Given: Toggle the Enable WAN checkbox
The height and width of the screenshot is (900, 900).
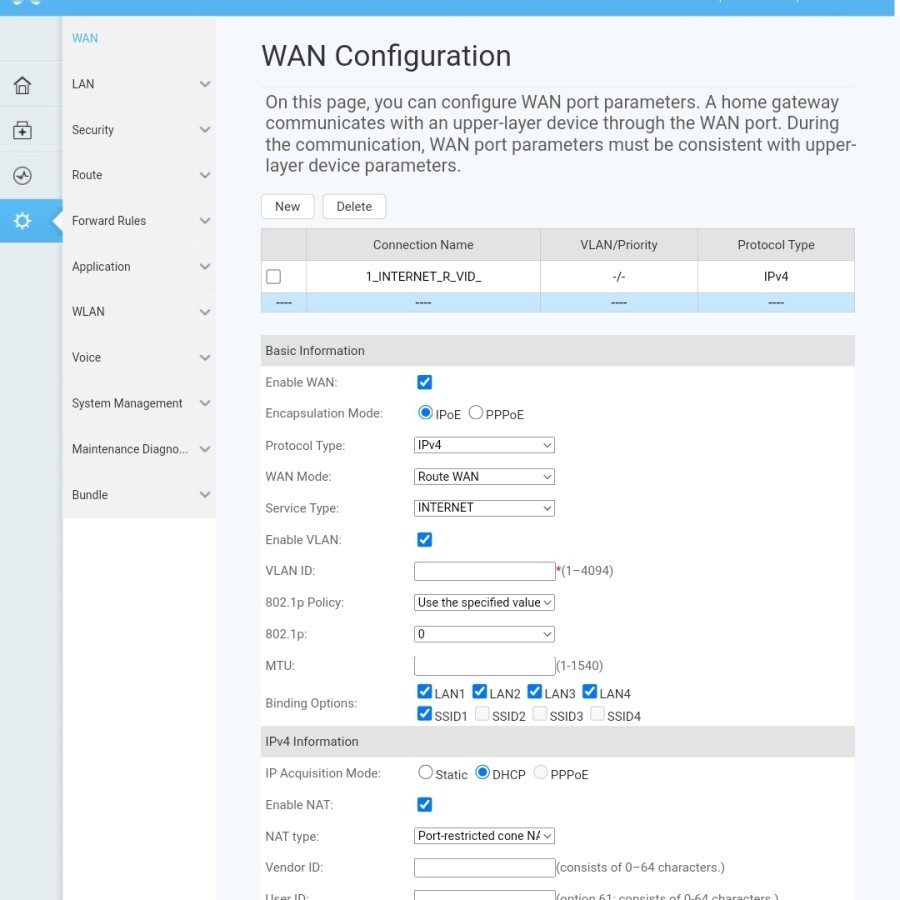Looking at the screenshot, I should point(425,382).
